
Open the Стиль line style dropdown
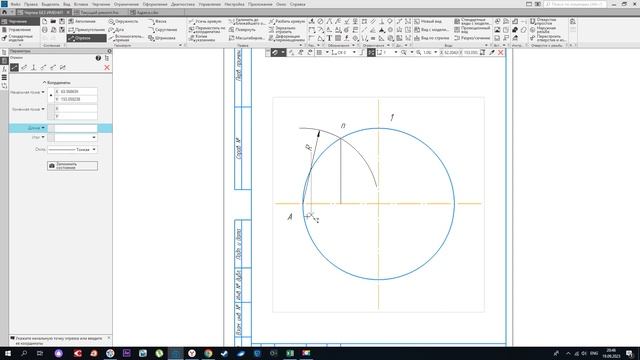[x=94, y=150]
